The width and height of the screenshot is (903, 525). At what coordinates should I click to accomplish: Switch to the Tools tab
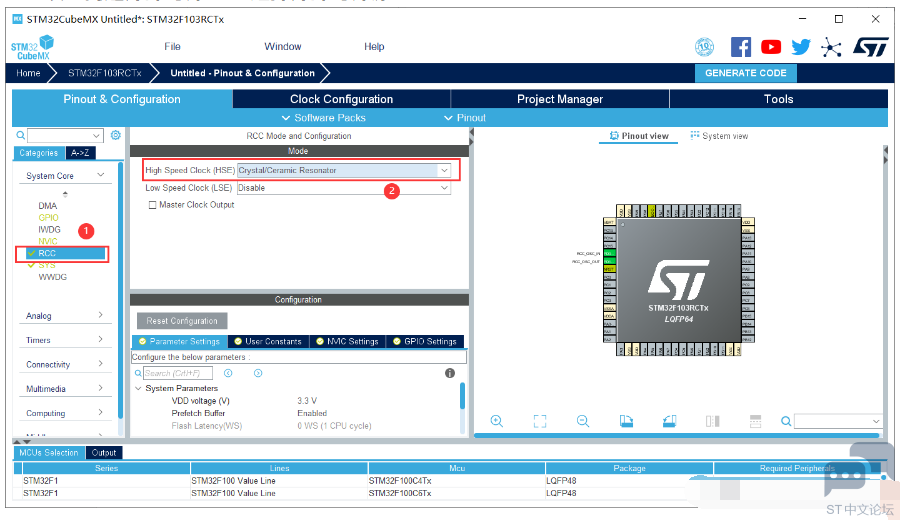779,99
